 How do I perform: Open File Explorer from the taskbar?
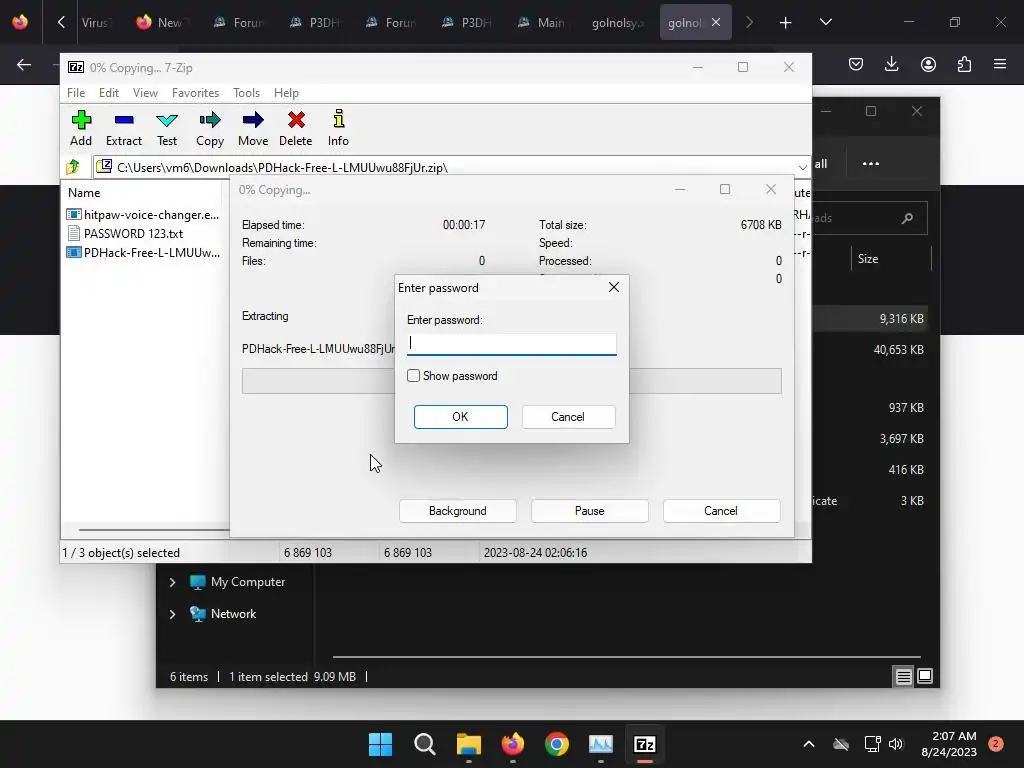click(x=468, y=744)
